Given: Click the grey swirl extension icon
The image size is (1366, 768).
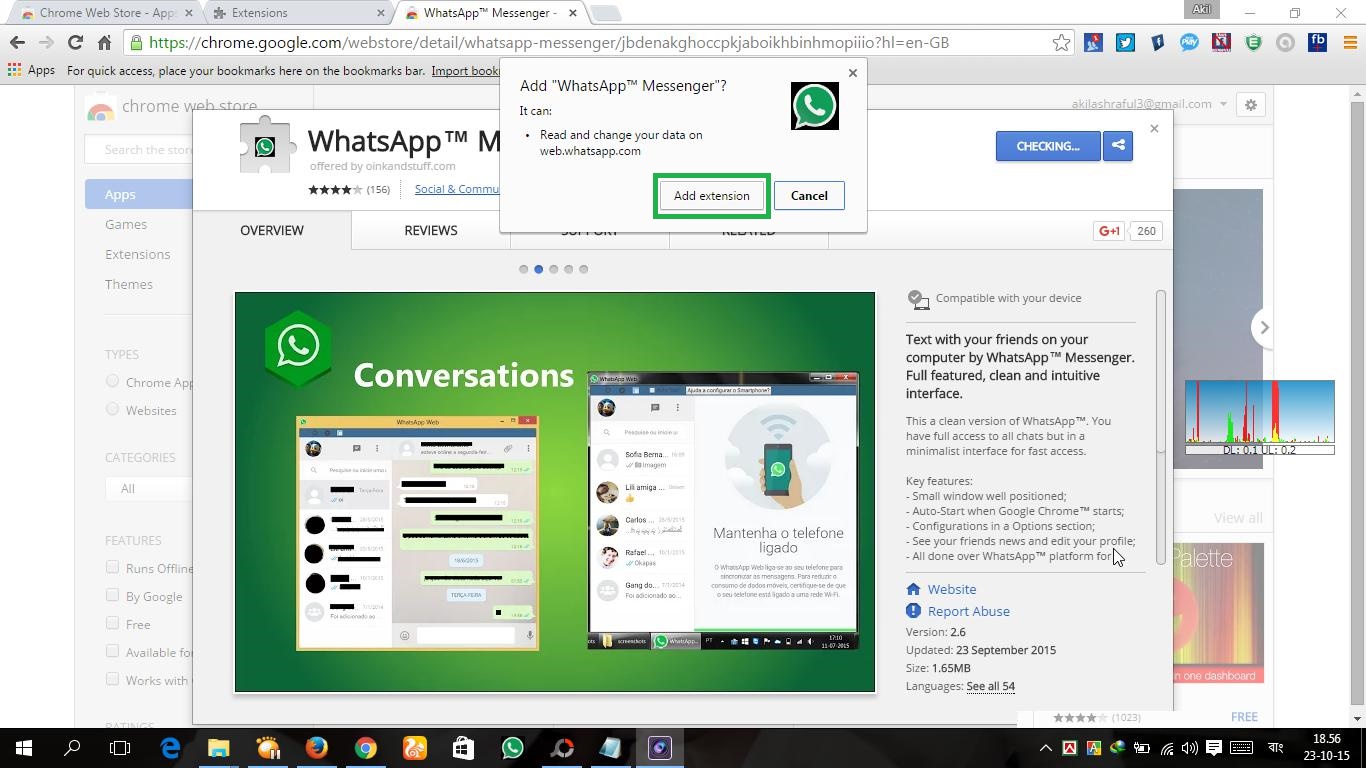Looking at the screenshot, I should 1286,42.
